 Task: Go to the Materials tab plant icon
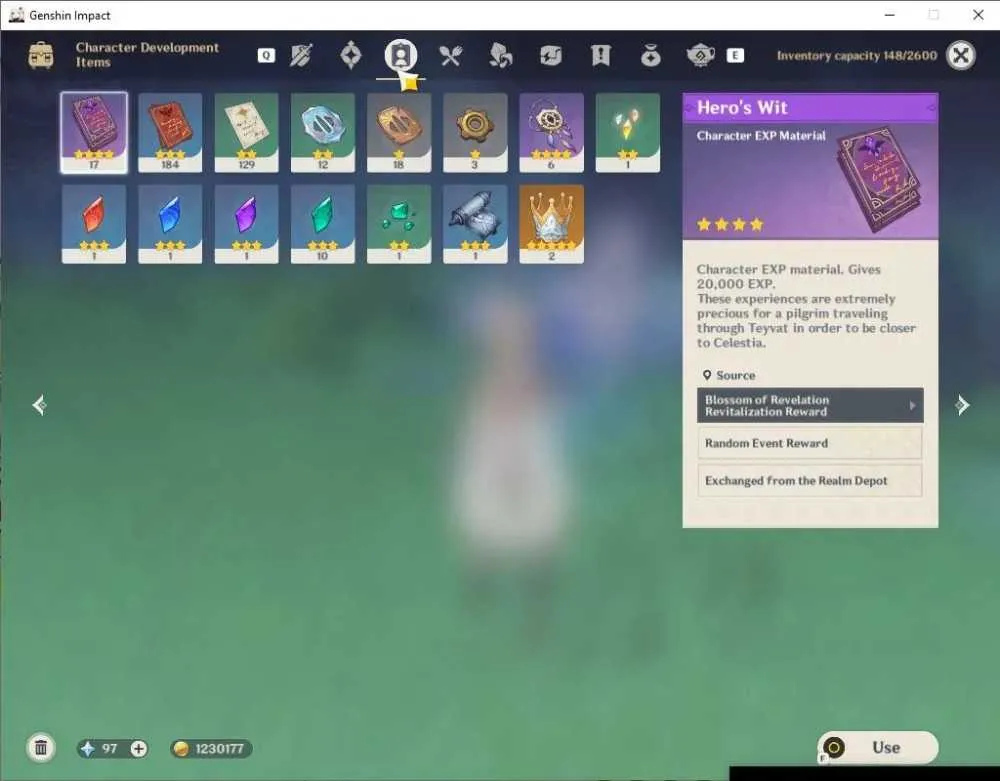click(x=501, y=55)
